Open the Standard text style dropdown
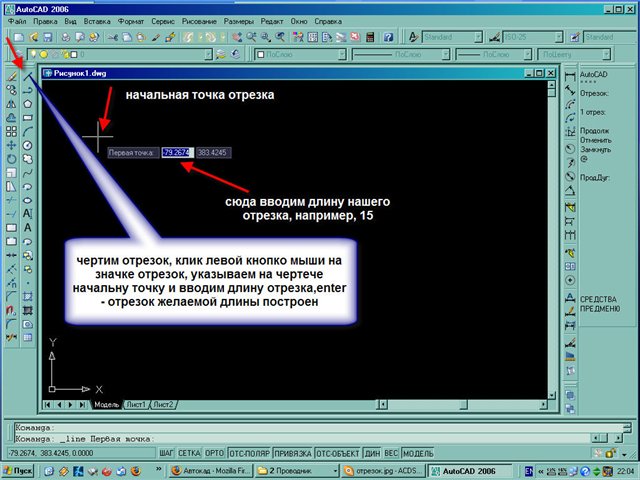This screenshot has height=480, width=640. click(478, 35)
